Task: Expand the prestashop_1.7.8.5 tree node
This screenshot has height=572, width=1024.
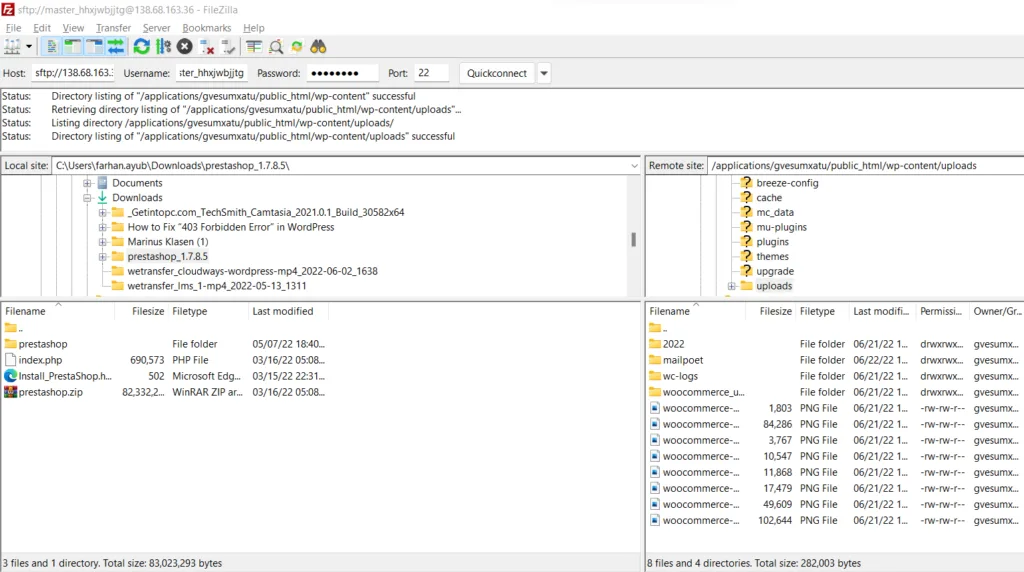Action: (103, 257)
